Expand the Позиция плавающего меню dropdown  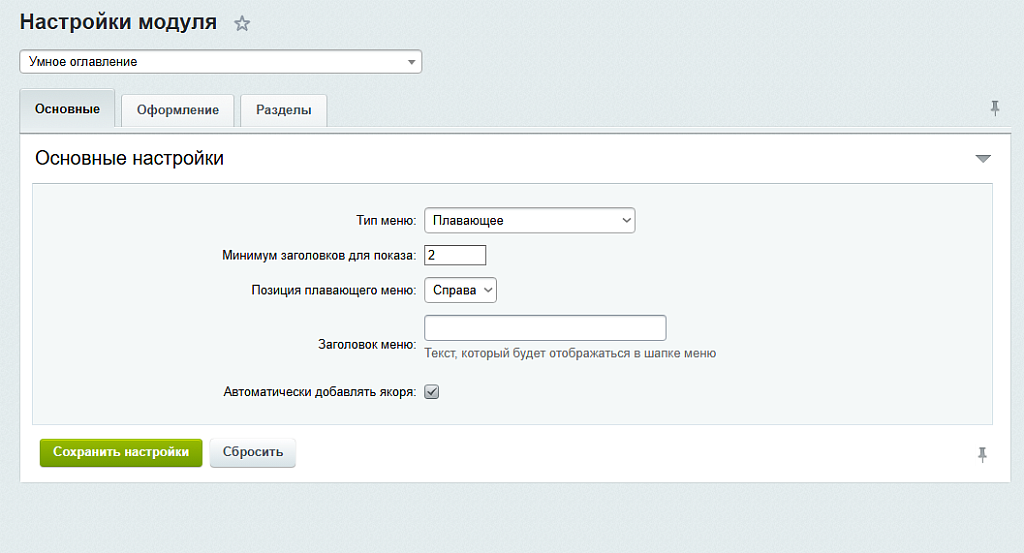pos(460,290)
